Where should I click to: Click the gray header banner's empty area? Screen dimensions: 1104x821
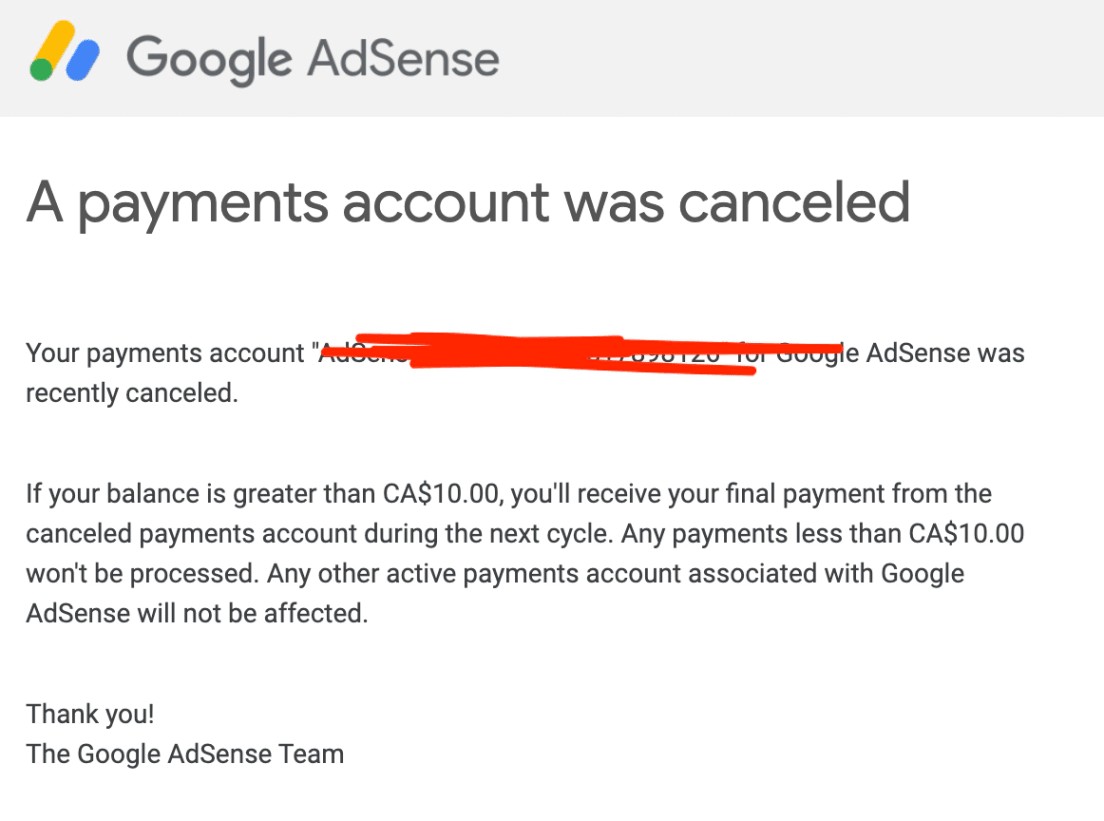pos(800,56)
